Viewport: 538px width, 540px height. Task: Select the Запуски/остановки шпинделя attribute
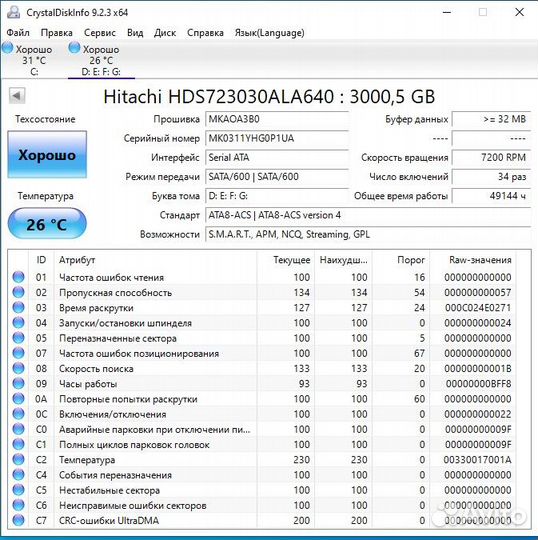125,323
